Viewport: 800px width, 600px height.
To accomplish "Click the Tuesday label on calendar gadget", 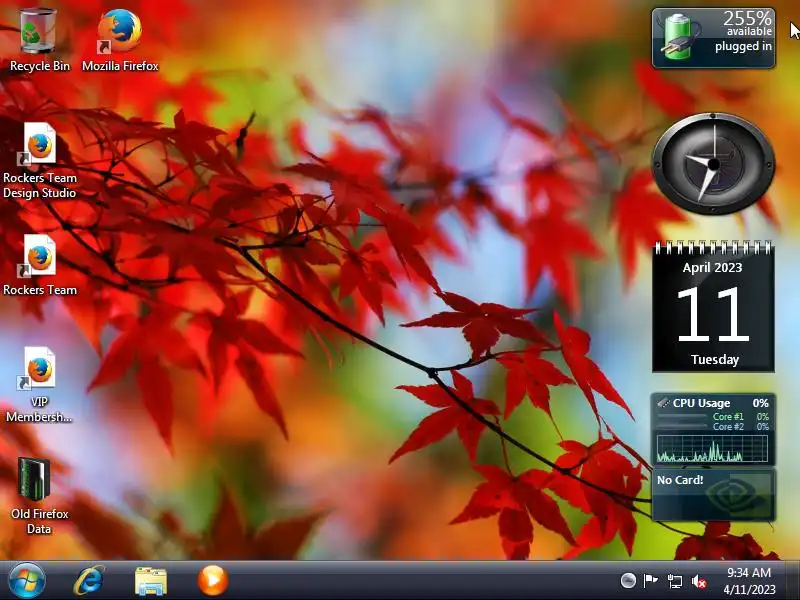I will click(715, 360).
